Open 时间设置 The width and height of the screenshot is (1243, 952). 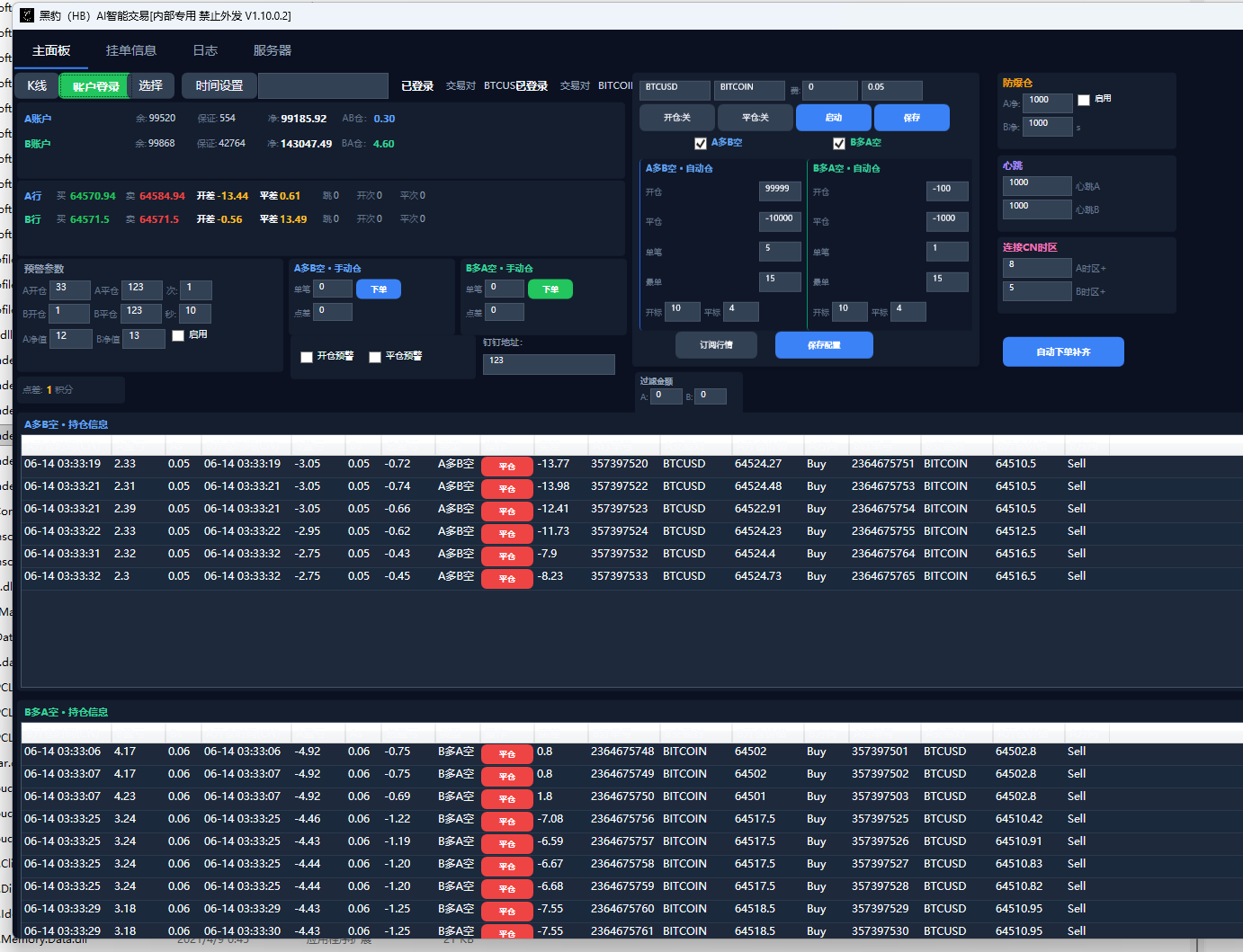[x=219, y=85]
